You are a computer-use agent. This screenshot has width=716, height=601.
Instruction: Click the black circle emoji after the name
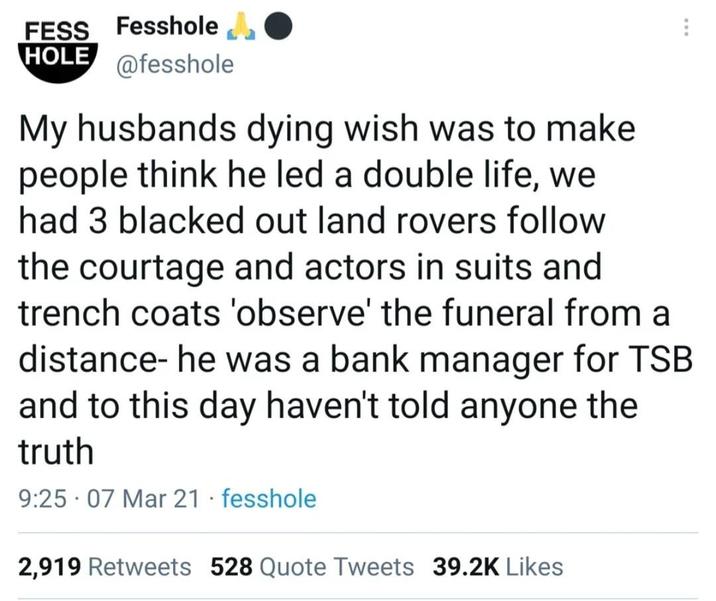tap(279, 28)
